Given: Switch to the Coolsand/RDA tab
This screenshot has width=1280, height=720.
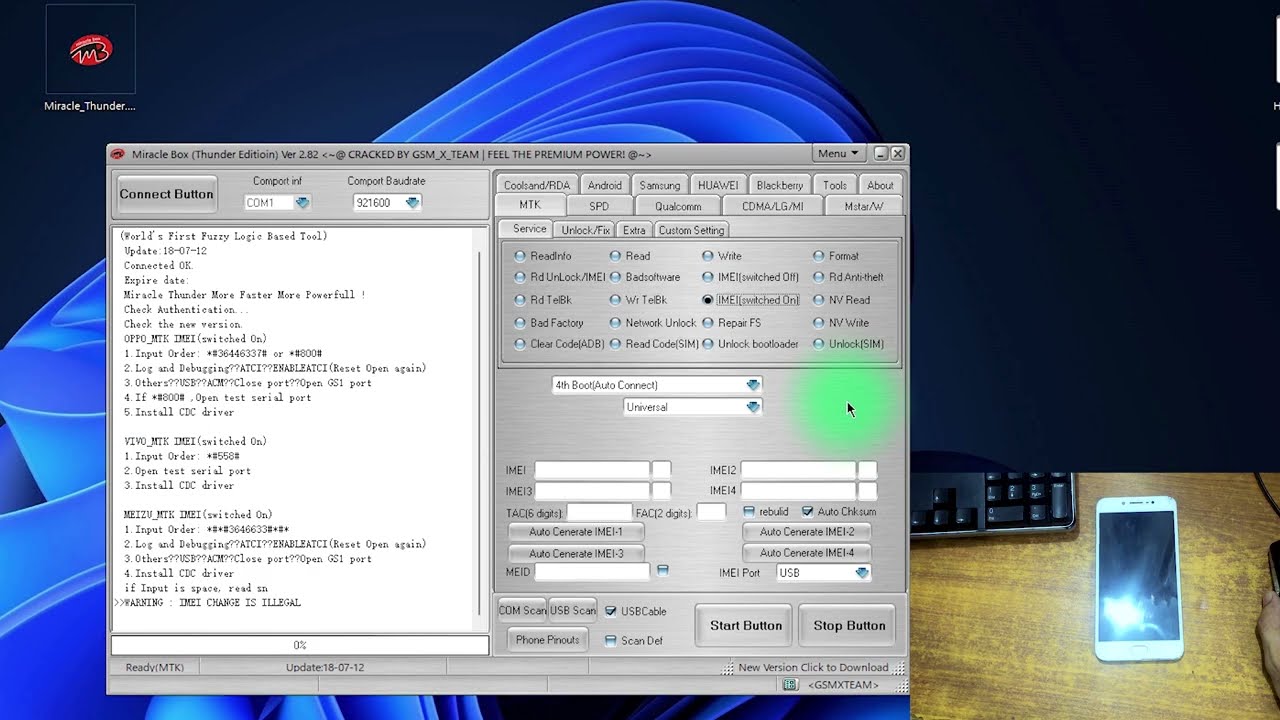Looking at the screenshot, I should coord(537,185).
